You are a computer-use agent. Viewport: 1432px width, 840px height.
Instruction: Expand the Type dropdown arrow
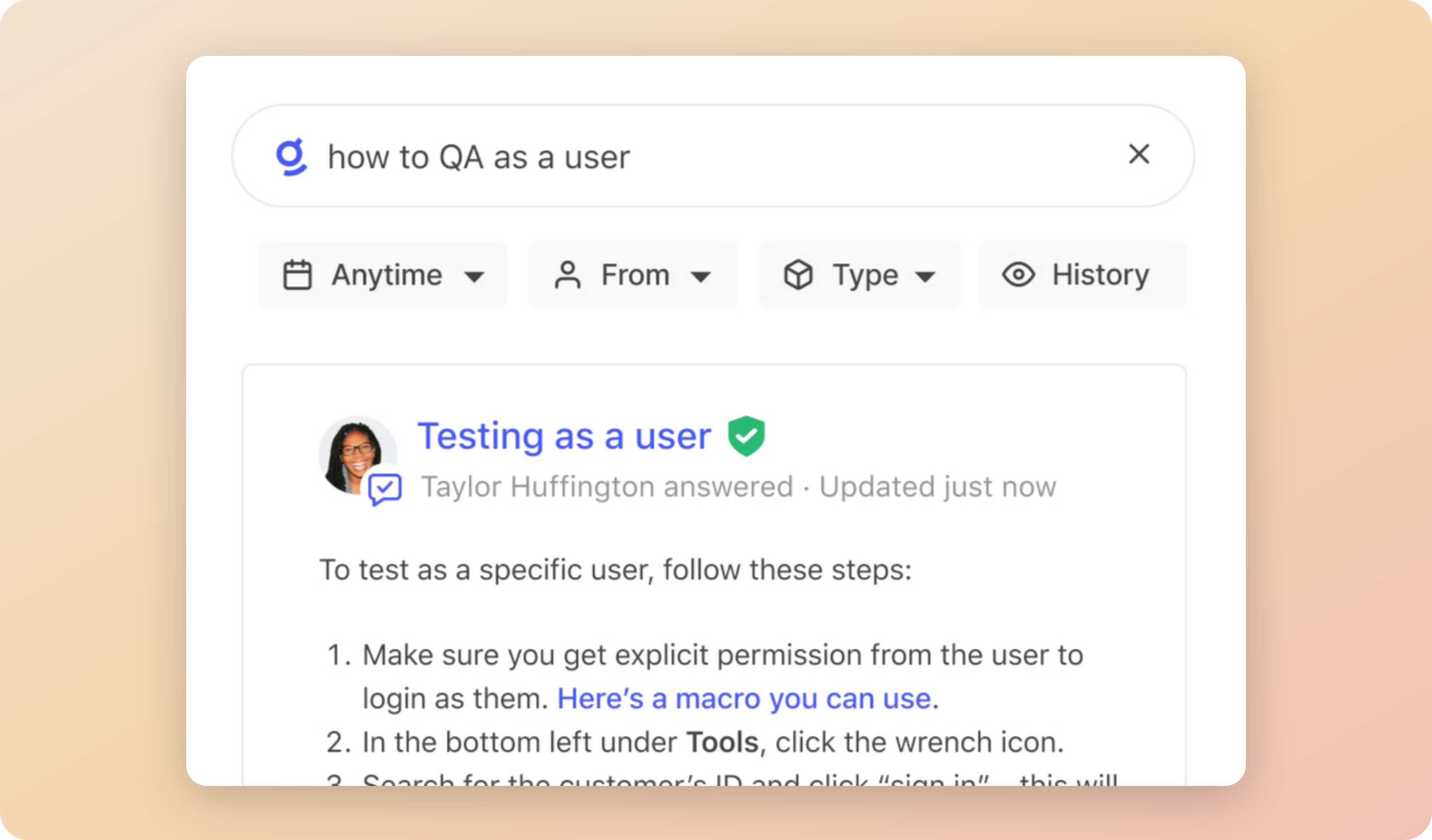pyautogui.click(x=925, y=277)
